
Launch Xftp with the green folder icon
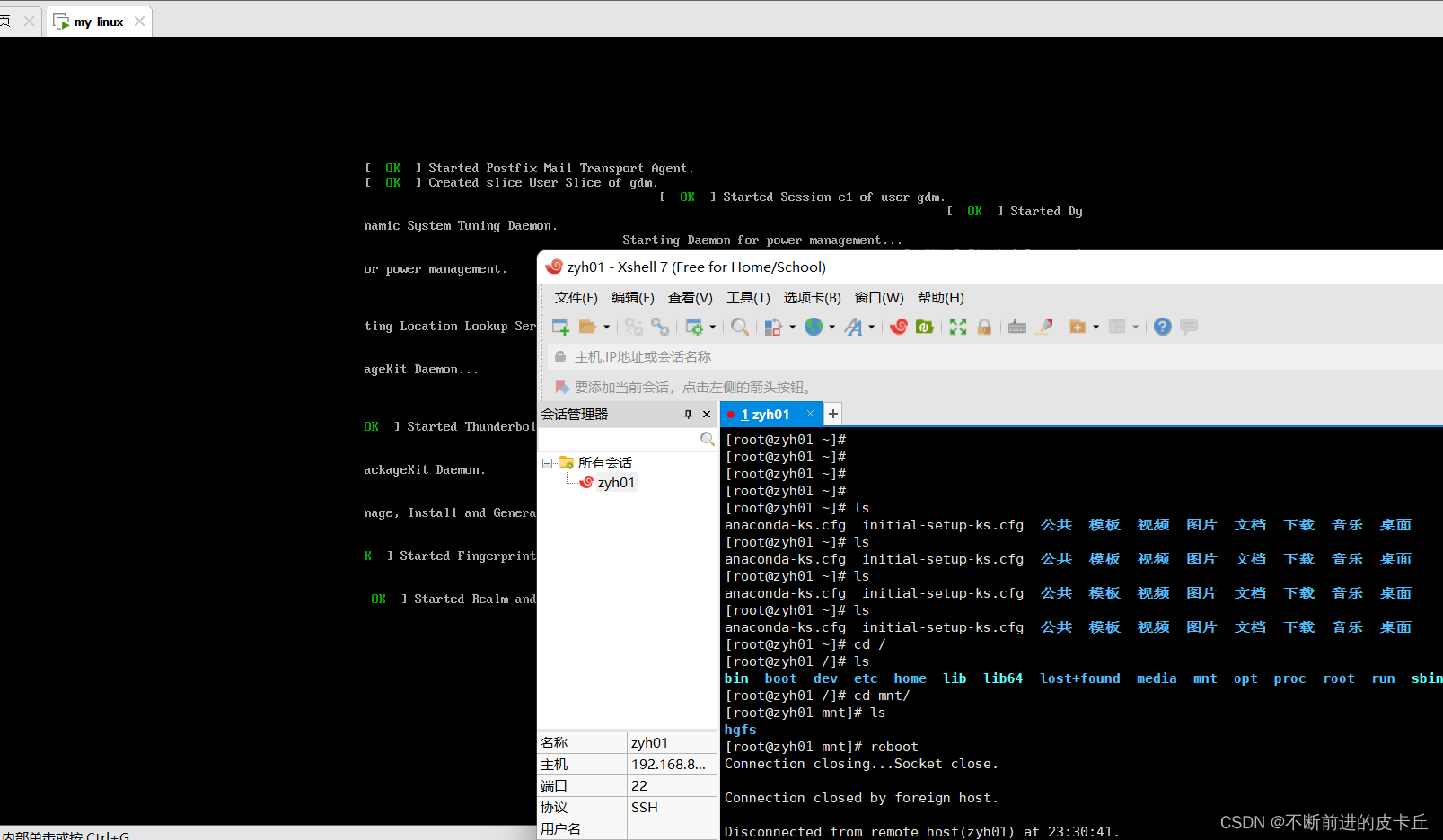pos(924,327)
